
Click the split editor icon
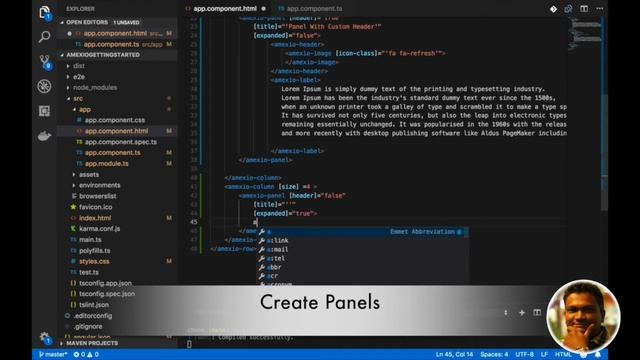click(x=584, y=9)
